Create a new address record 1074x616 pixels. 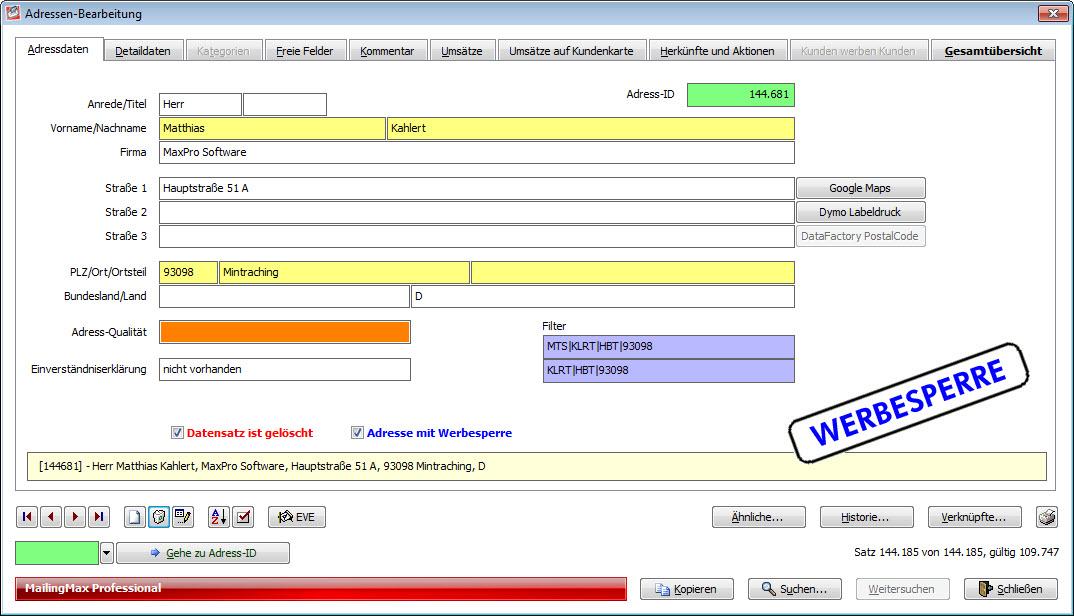tap(135, 517)
